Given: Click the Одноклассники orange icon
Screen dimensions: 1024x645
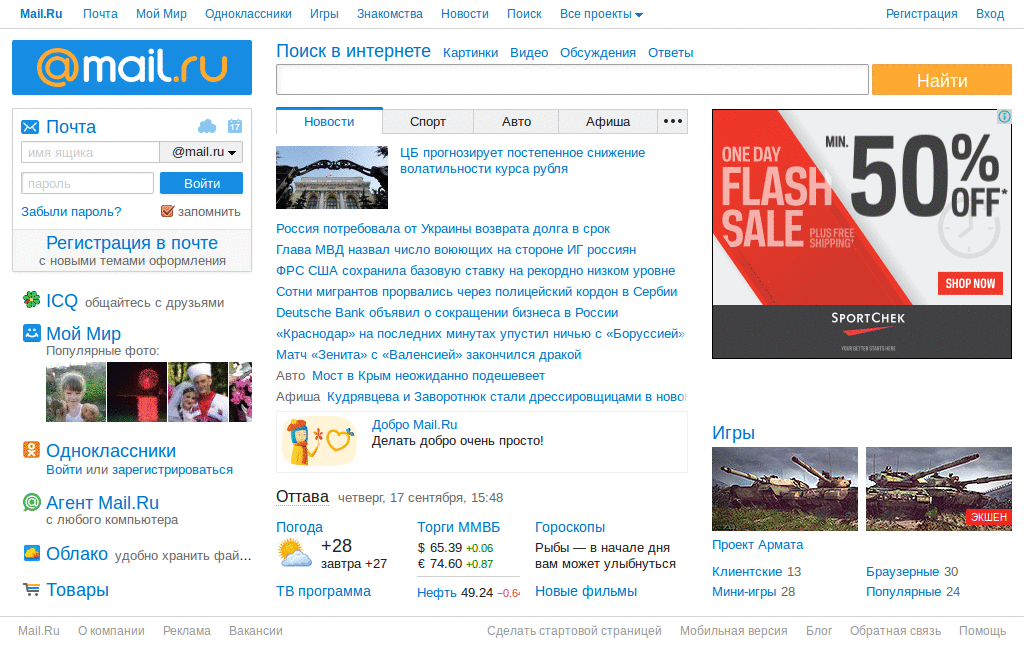Looking at the screenshot, I should pos(31,450).
